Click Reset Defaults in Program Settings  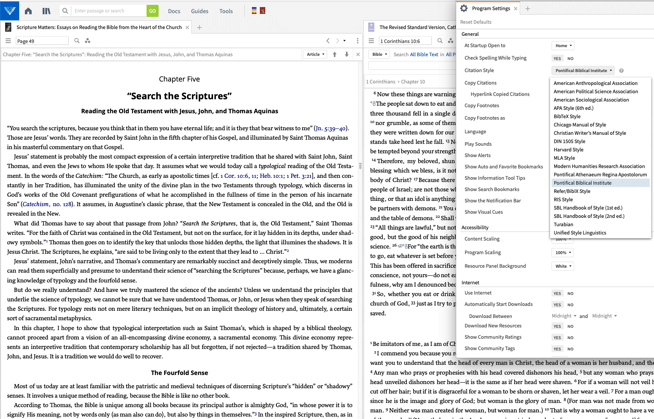[476, 22]
